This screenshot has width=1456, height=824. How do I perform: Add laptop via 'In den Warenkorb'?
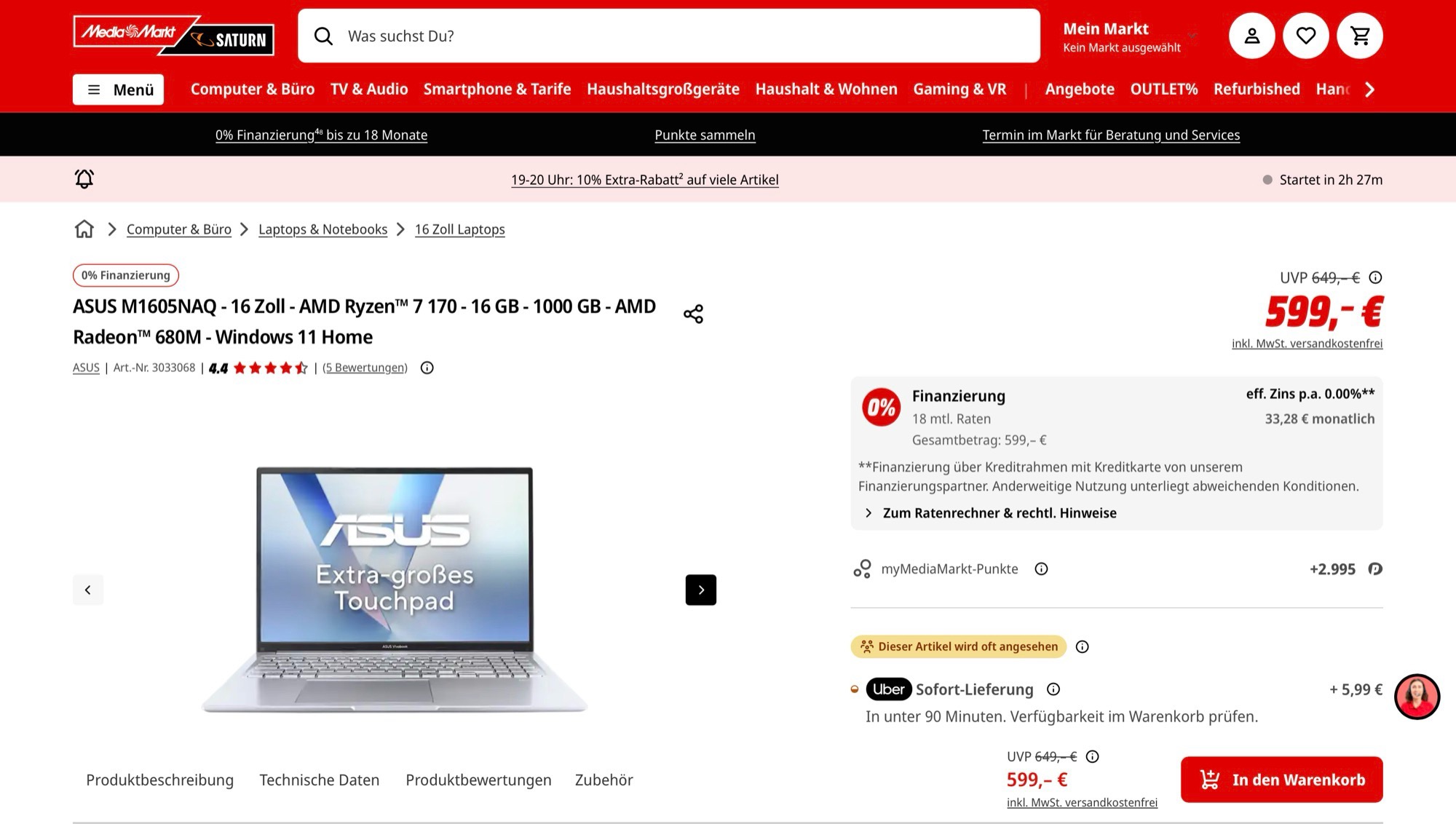click(1281, 780)
